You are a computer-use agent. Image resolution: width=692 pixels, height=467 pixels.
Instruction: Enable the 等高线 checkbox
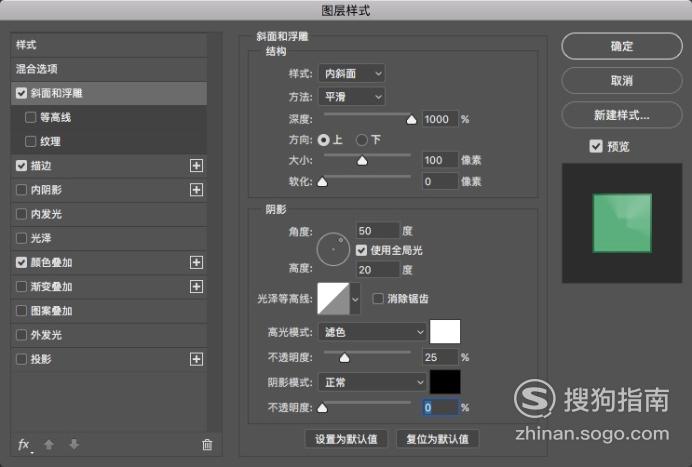coord(30,117)
